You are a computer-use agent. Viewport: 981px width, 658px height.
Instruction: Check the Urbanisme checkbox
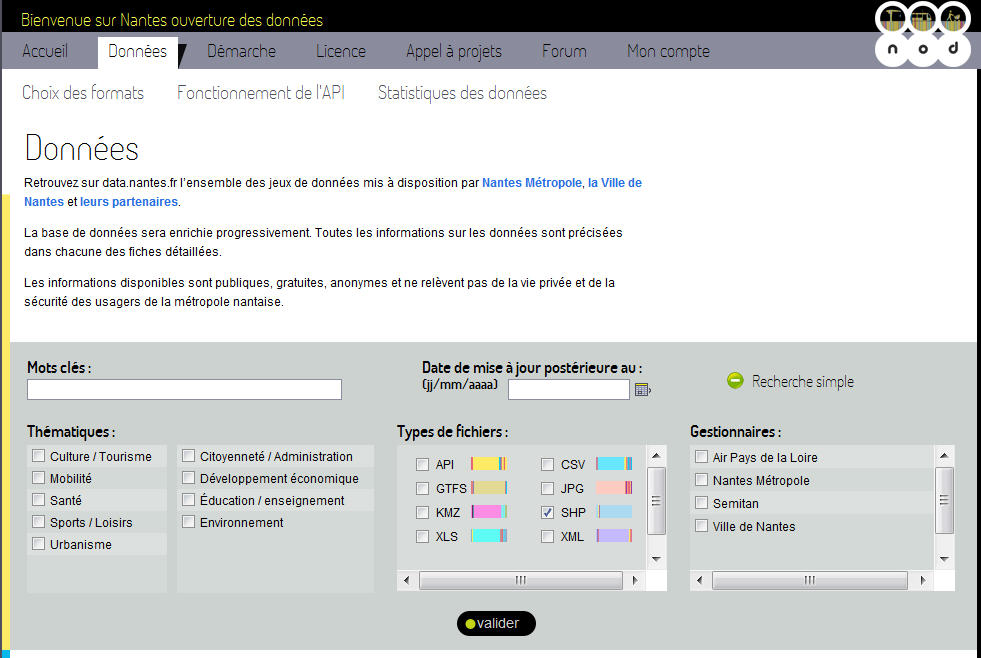[x=39, y=544]
